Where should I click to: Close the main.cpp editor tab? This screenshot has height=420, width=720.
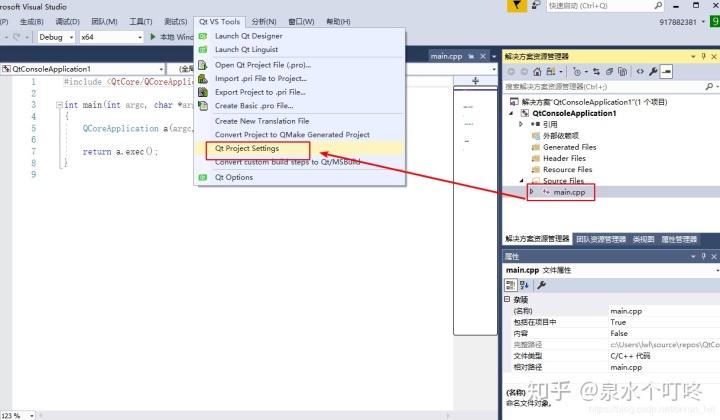pyautogui.click(x=483, y=56)
